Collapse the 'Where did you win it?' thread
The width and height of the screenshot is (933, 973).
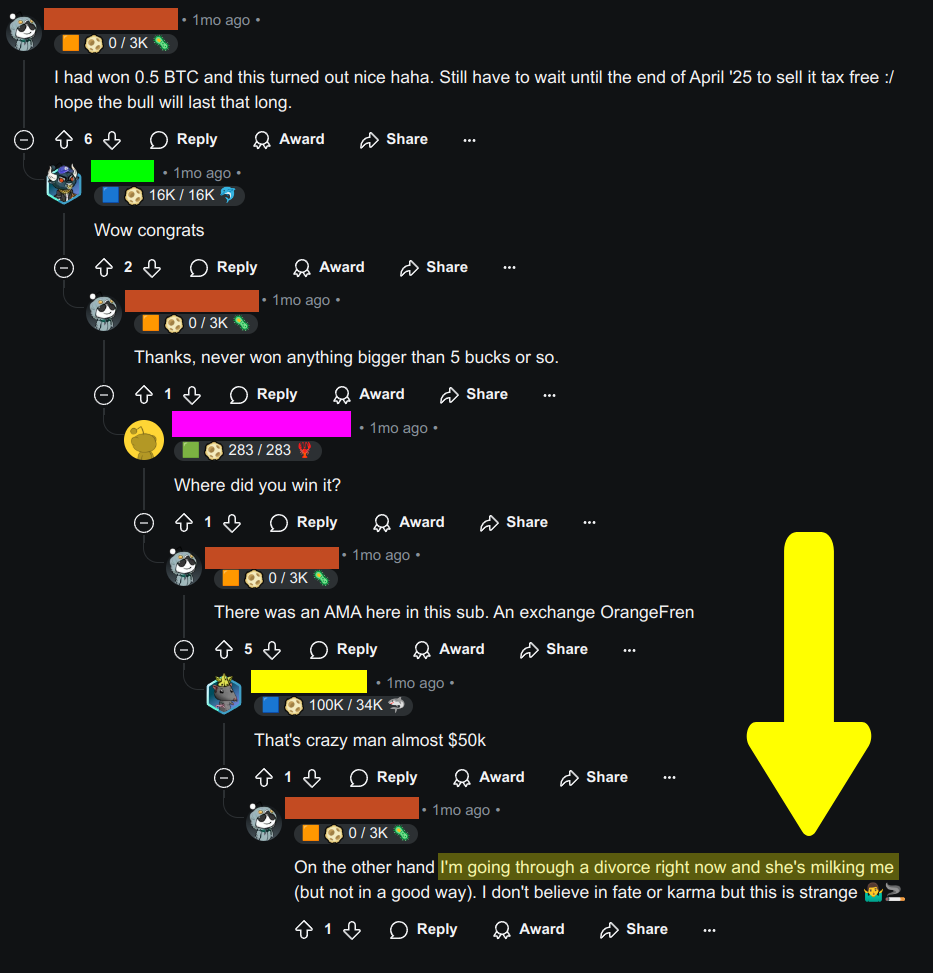coord(144,522)
